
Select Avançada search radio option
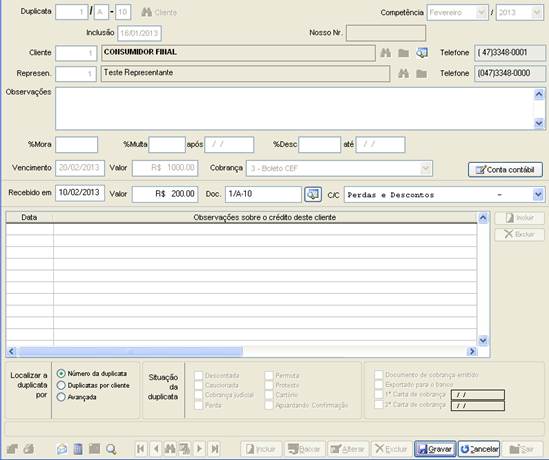61,397
